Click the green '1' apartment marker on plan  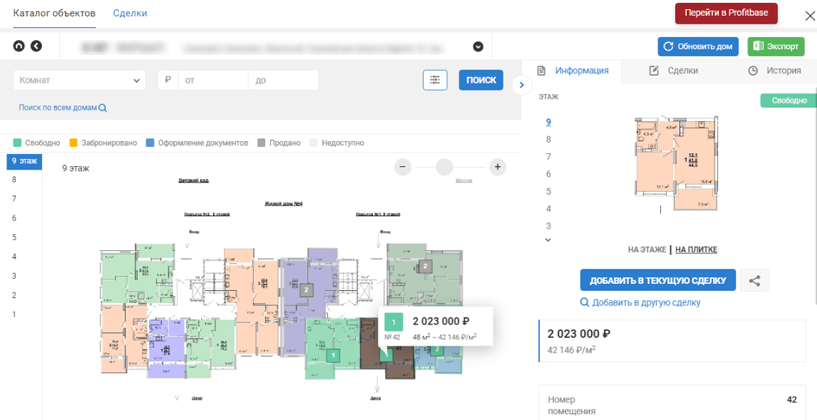coord(333,355)
